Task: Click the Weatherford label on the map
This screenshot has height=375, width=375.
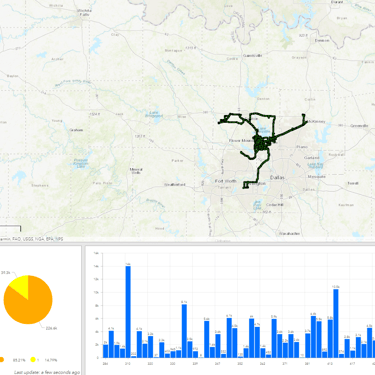Action: pos(175,184)
